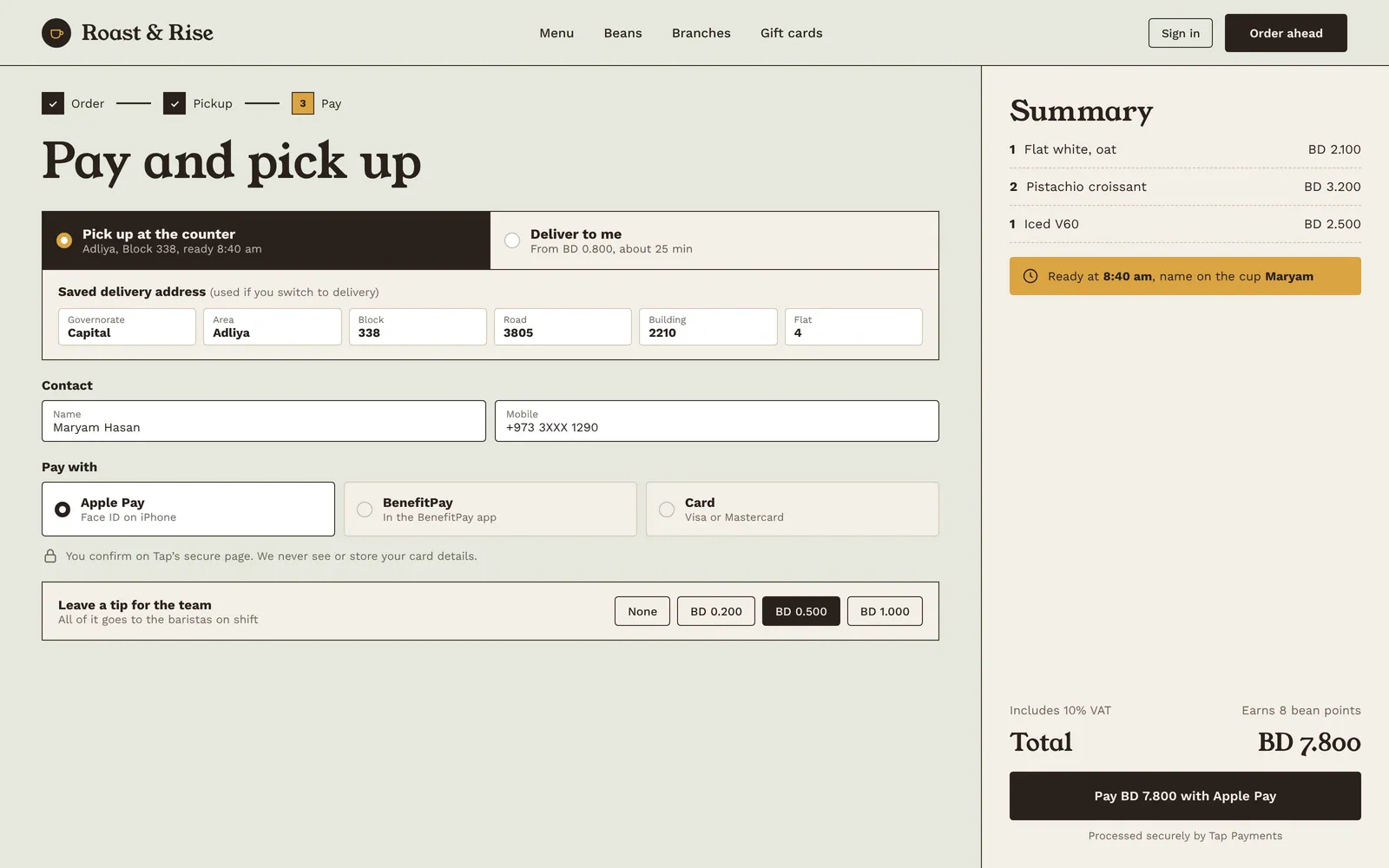This screenshot has height=868, width=1389.
Task: Click the Iced V60 summary item
Action: [1185, 224]
